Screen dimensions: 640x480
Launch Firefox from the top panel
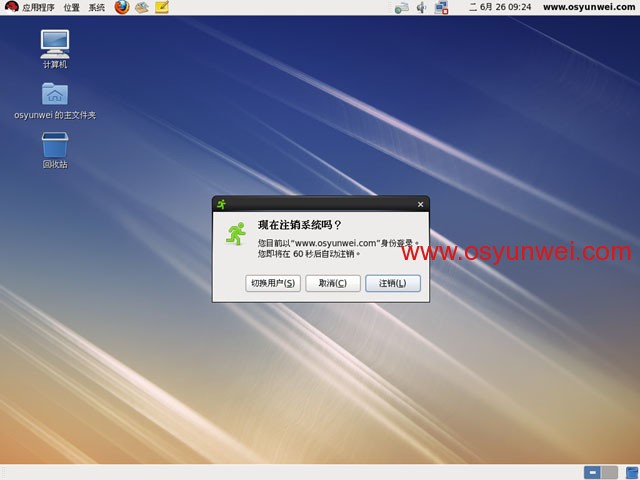click(122, 7)
